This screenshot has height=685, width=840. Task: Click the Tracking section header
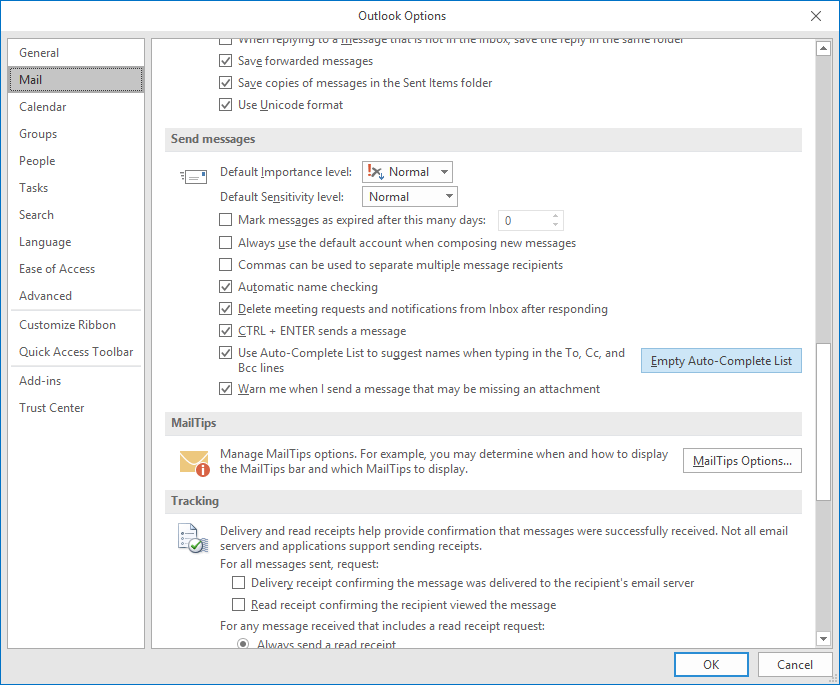click(483, 501)
